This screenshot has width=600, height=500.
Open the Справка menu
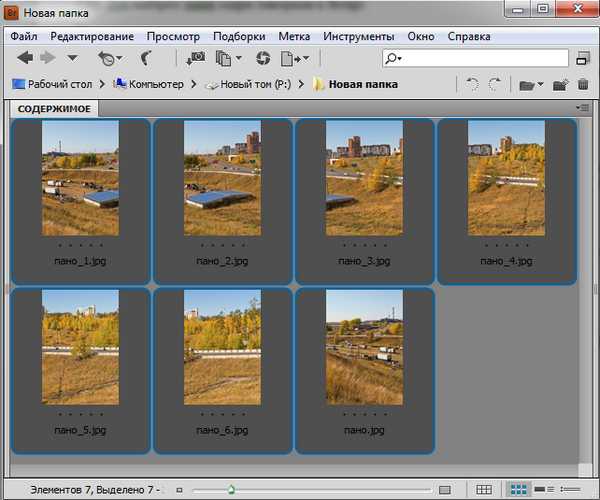click(469, 36)
